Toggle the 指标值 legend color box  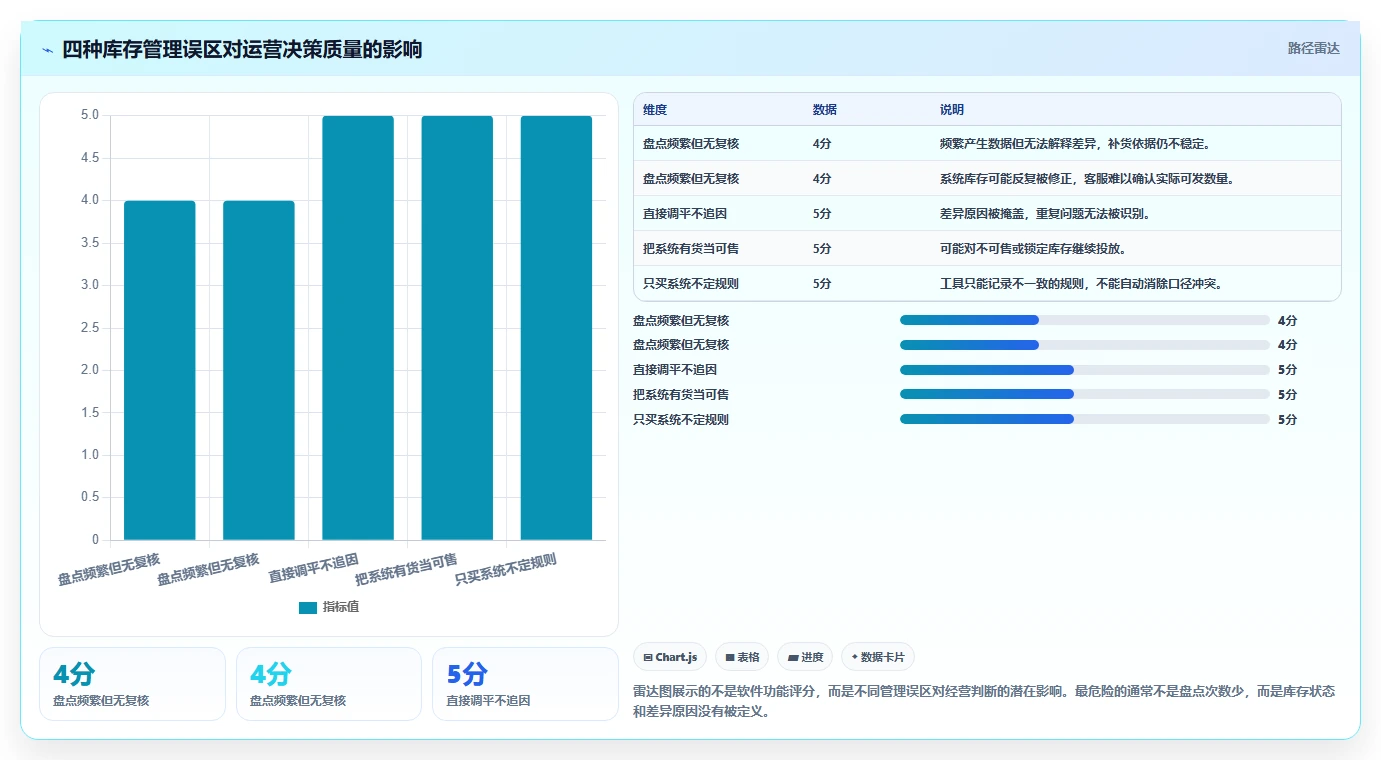[308, 608]
